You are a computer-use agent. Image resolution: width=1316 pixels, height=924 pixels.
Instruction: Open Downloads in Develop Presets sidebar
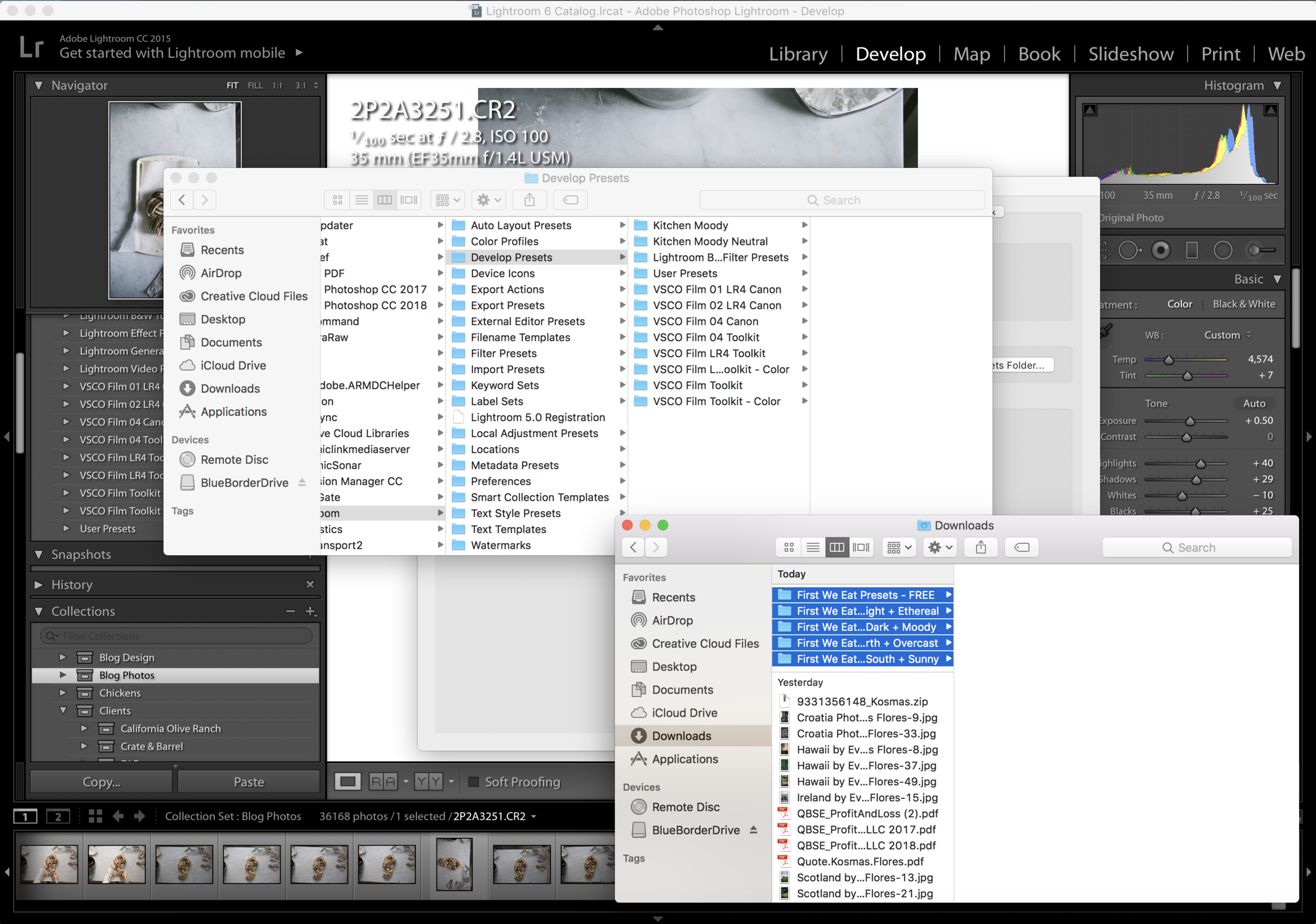230,388
